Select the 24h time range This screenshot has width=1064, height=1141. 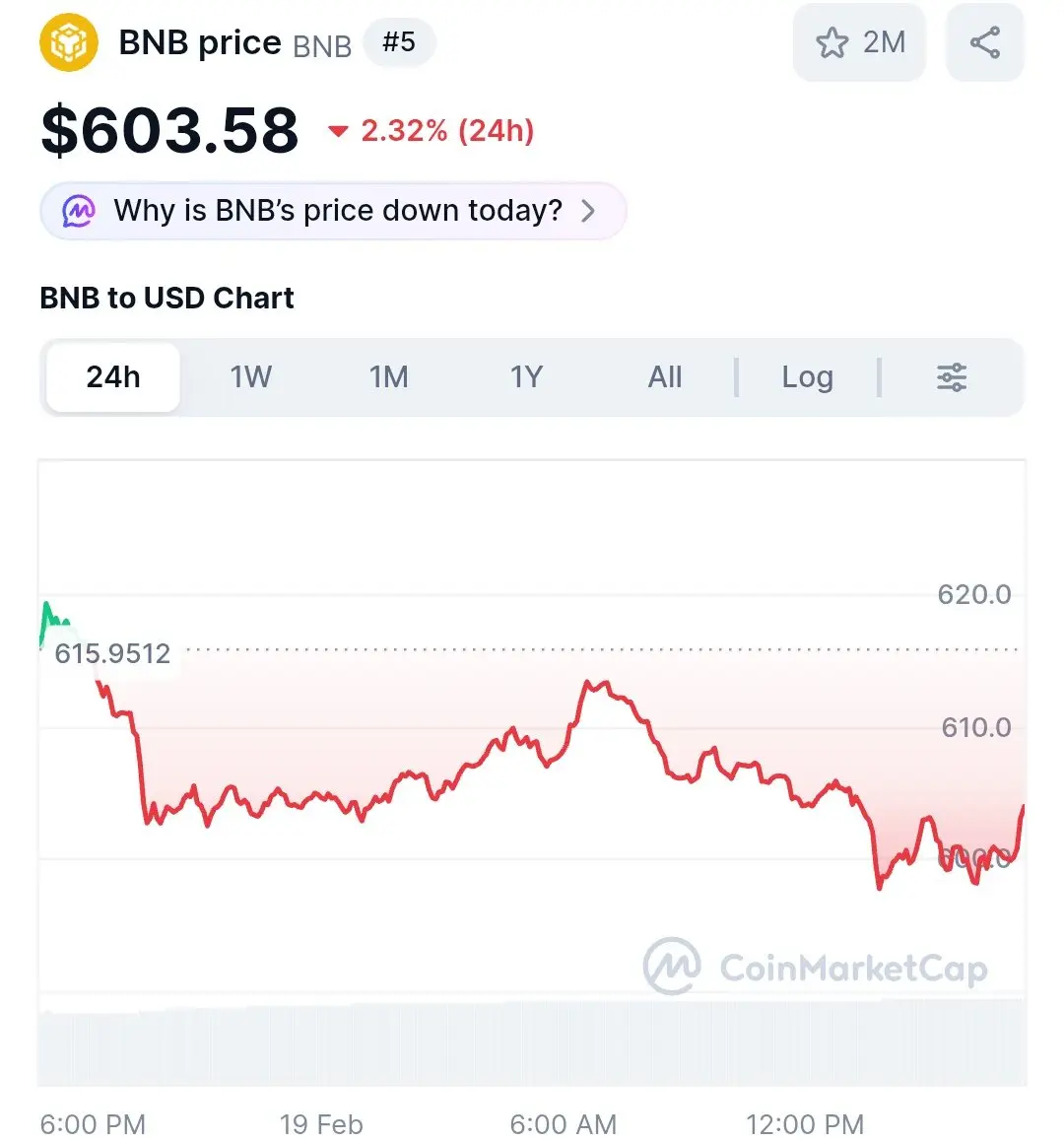pos(113,377)
